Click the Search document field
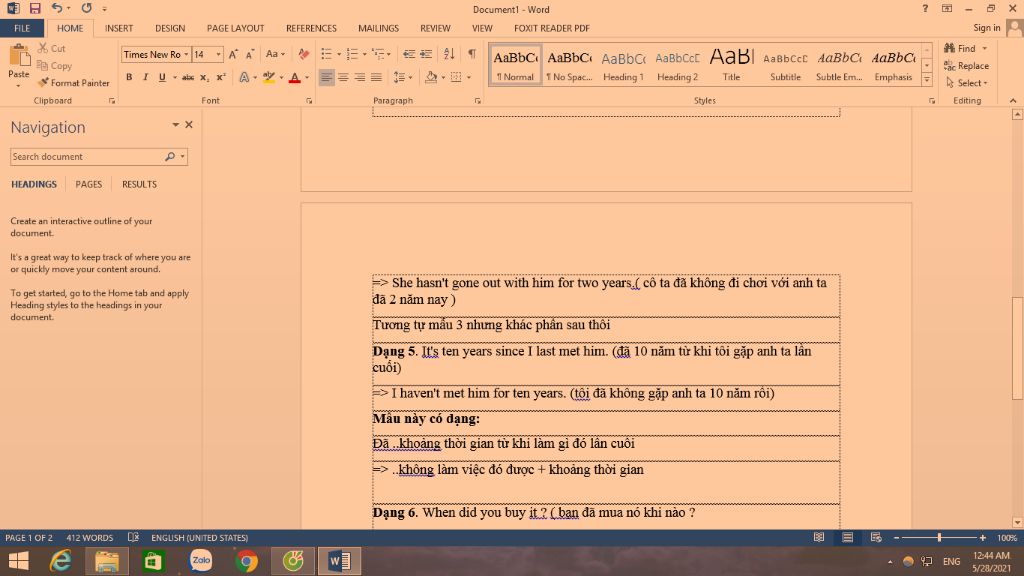This screenshot has height=576, width=1024. tap(87, 157)
